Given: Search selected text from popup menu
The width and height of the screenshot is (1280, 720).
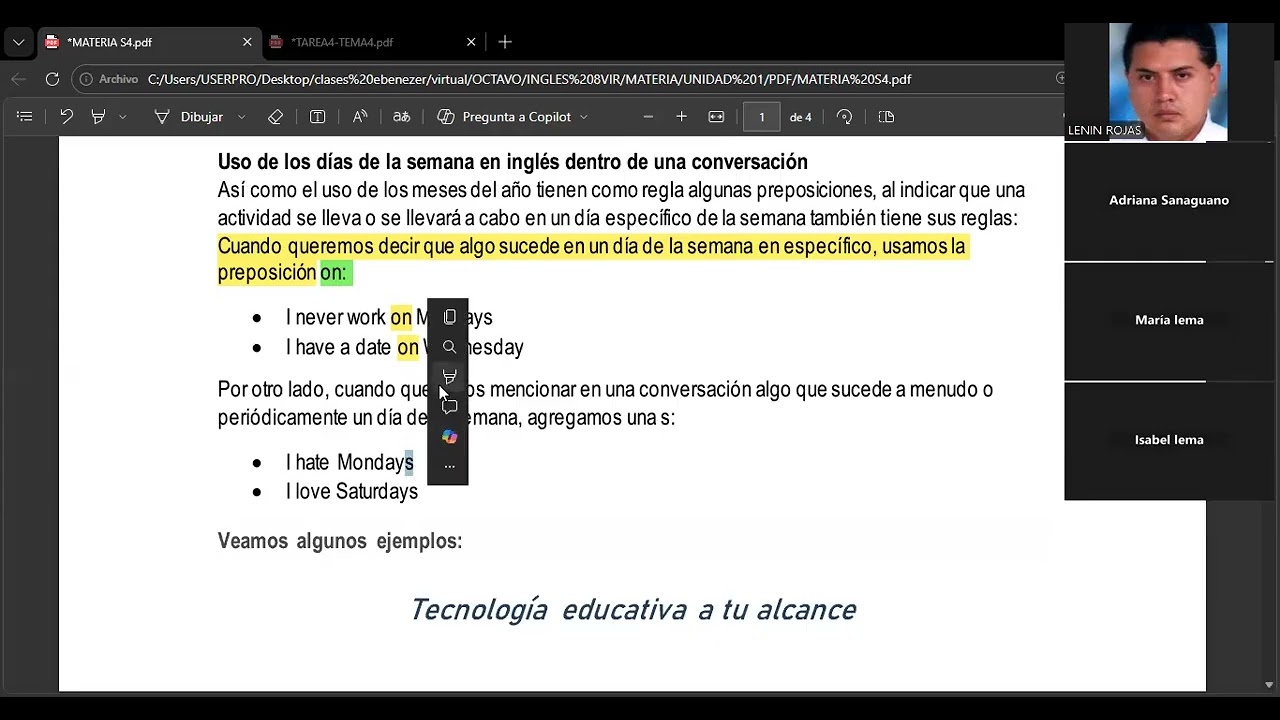Looking at the screenshot, I should click(449, 347).
